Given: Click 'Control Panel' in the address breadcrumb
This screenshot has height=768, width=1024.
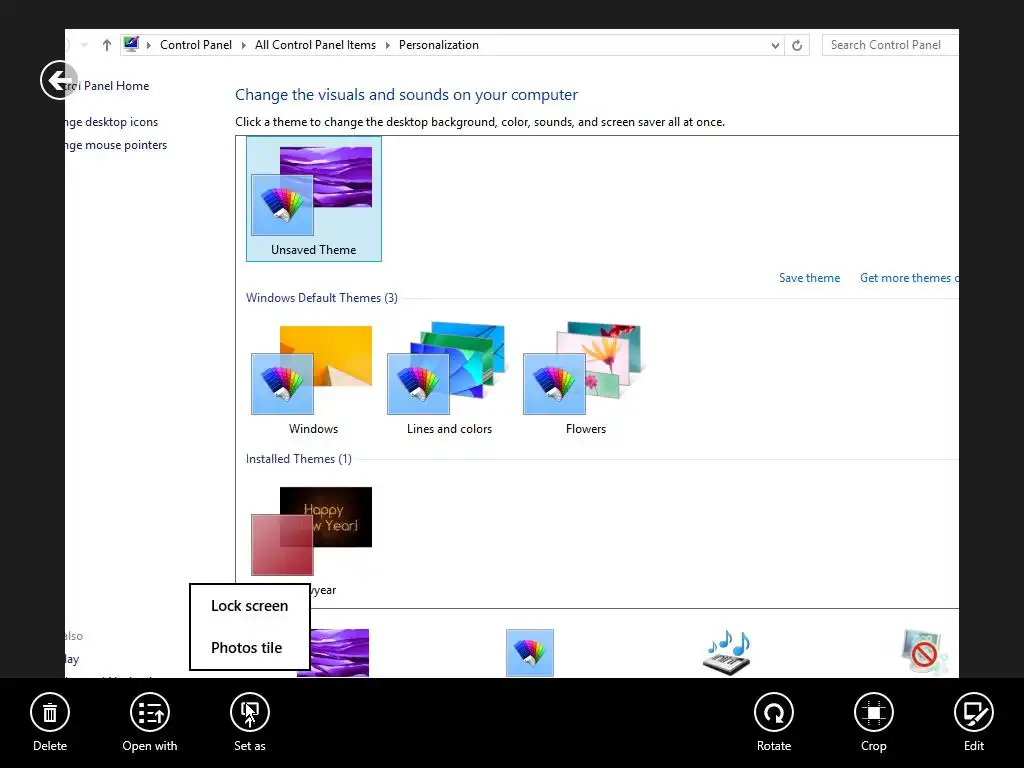Looking at the screenshot, I should click(x=196, y=45).
